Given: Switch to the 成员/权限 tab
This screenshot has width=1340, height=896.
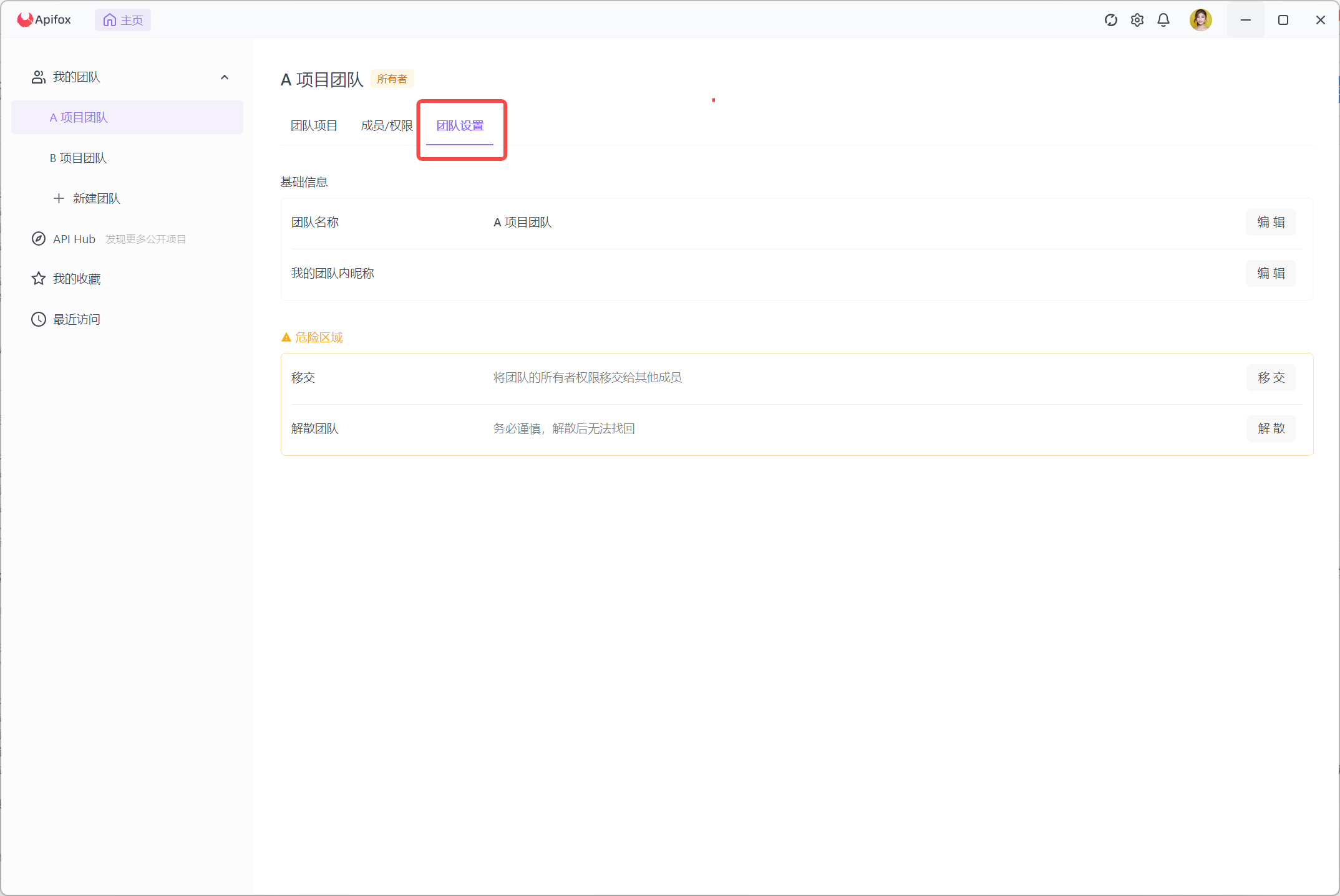Looking at the screenshot, I should point(387,126).
